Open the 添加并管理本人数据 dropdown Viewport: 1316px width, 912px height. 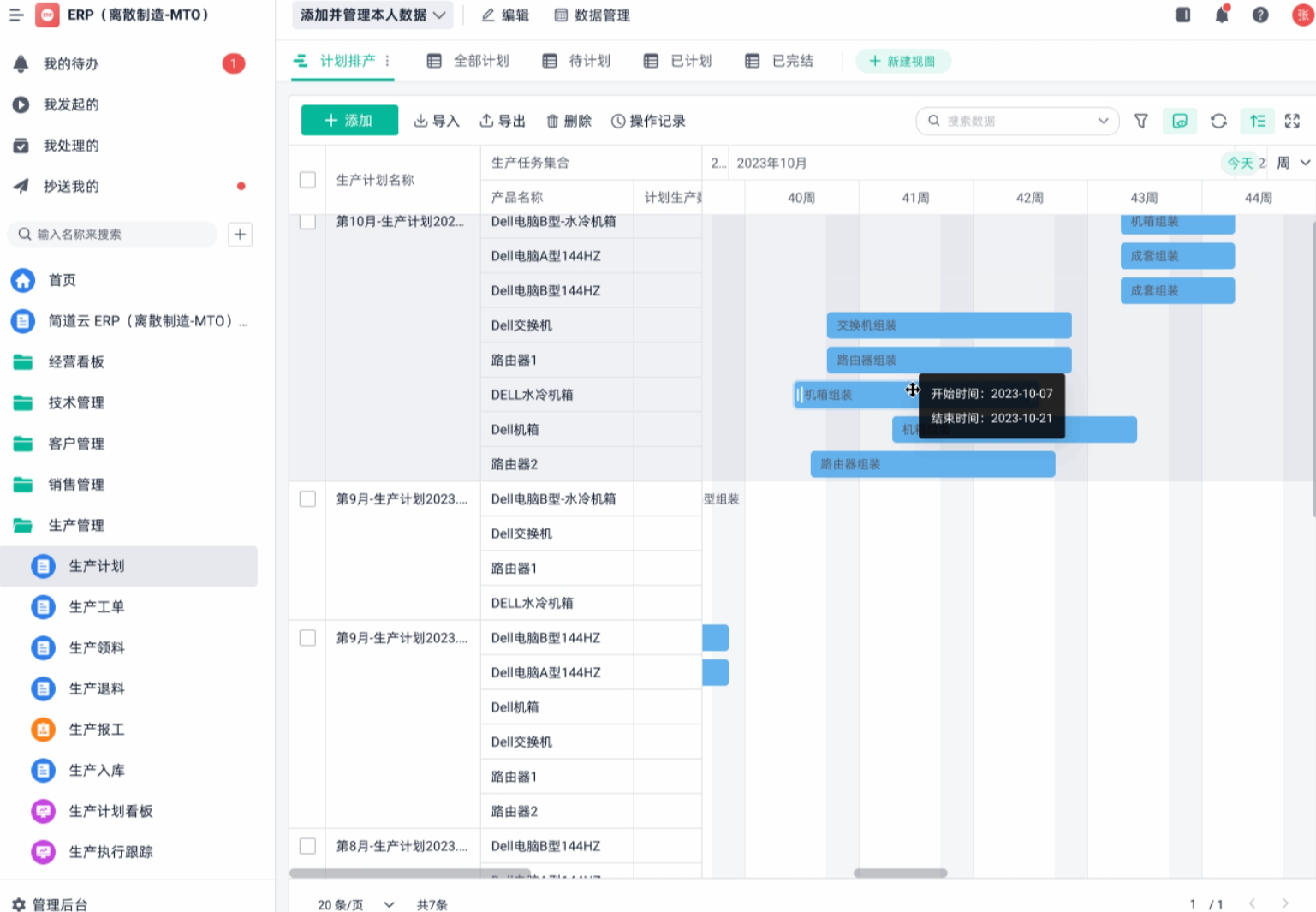372,15
